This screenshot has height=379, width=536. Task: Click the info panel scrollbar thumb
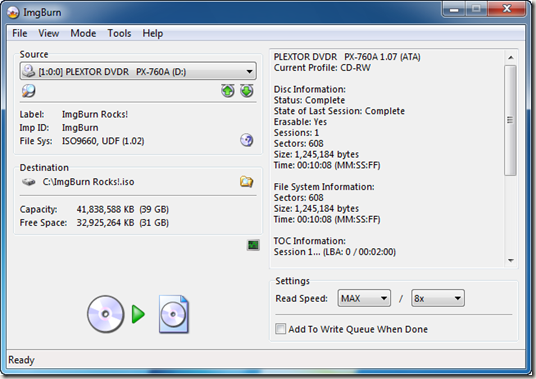tap(511, 120)
